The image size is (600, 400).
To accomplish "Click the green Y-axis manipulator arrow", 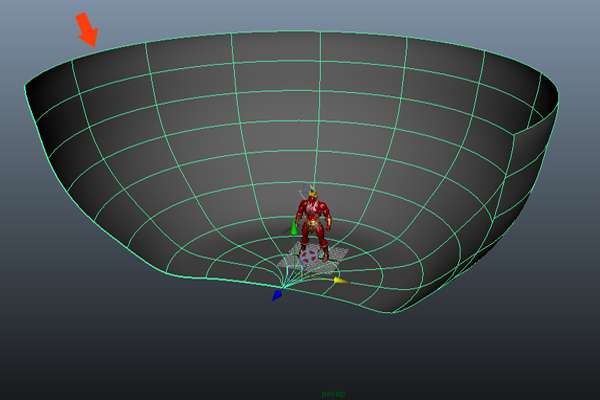I will (x=294, y=226).
